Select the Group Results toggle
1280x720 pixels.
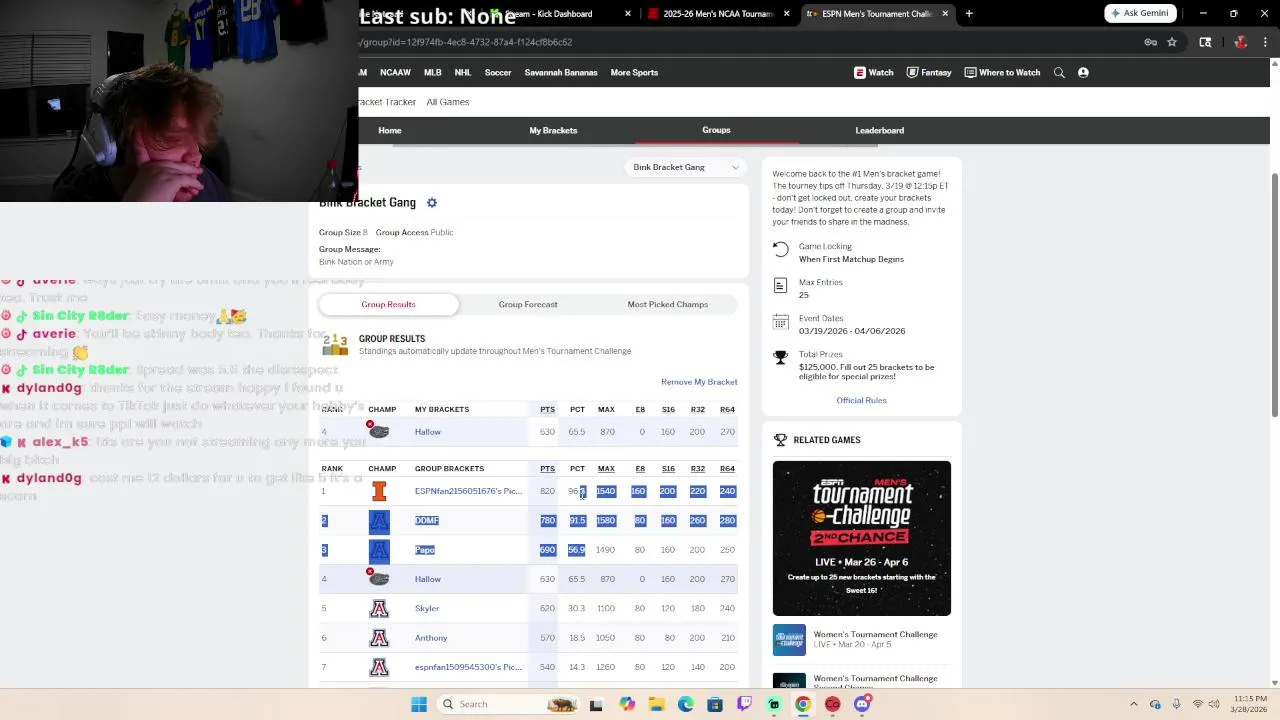point(388,305)
